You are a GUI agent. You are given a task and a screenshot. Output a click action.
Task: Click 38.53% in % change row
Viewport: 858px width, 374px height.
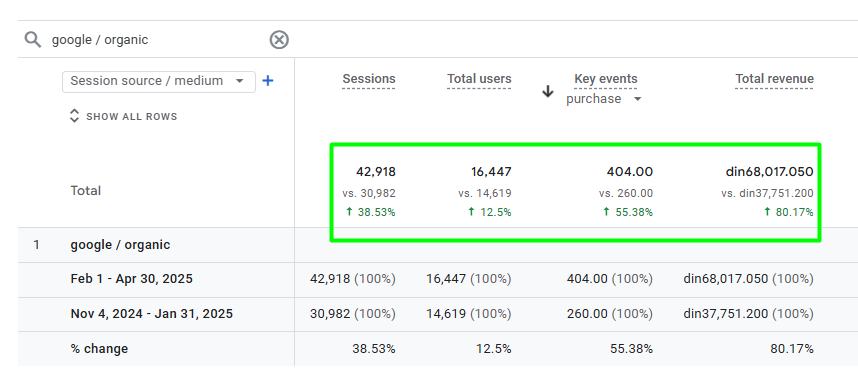click(374, 349)
